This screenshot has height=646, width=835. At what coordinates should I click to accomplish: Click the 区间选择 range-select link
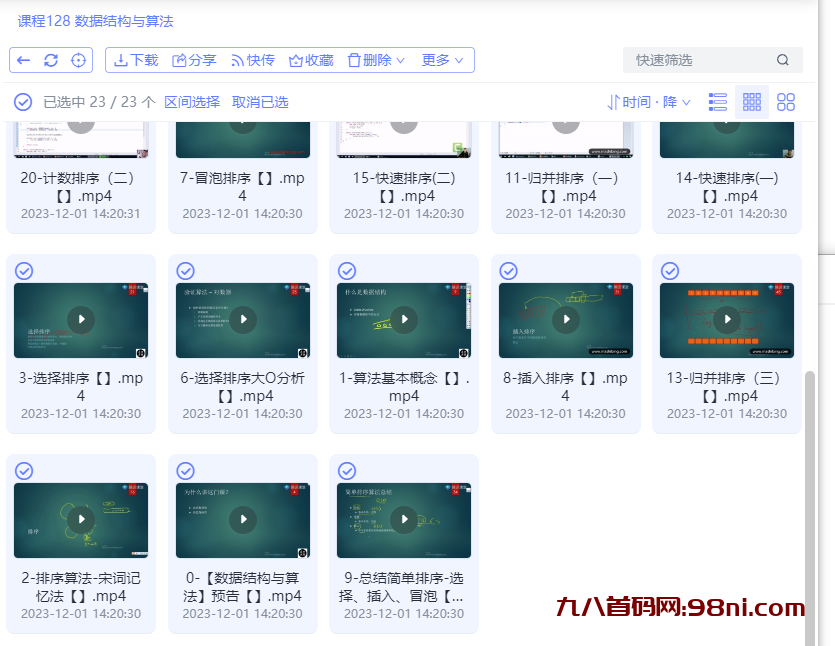point(193,101)
